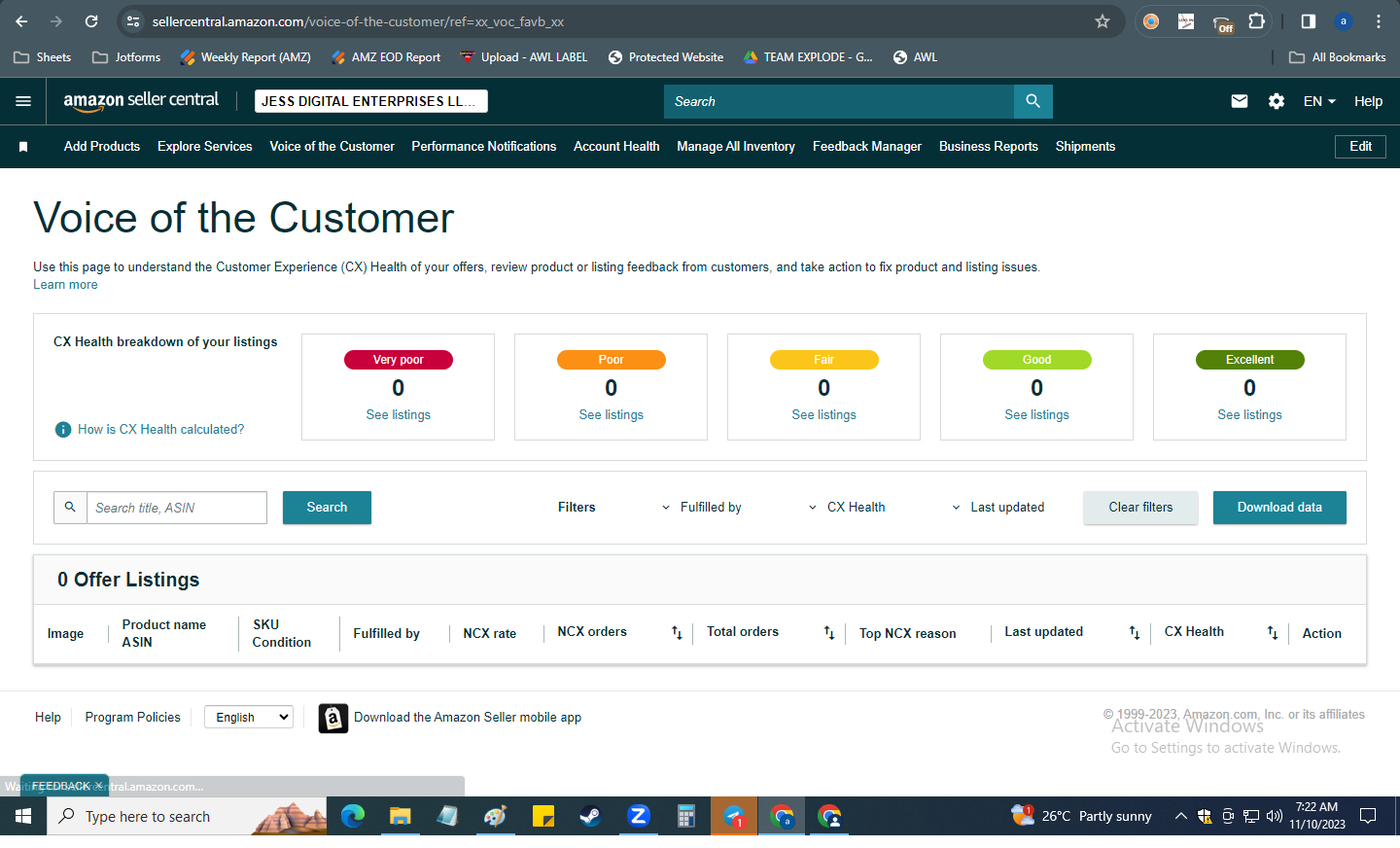Show hidden system tray icons
The height and width of the screenshot is (848, 1400).
(1180, 816)
